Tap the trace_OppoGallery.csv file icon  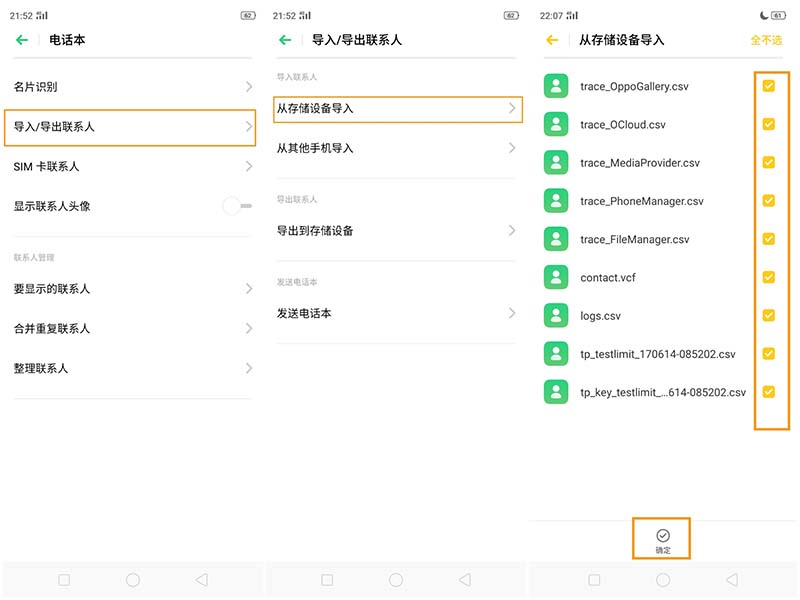556,86
